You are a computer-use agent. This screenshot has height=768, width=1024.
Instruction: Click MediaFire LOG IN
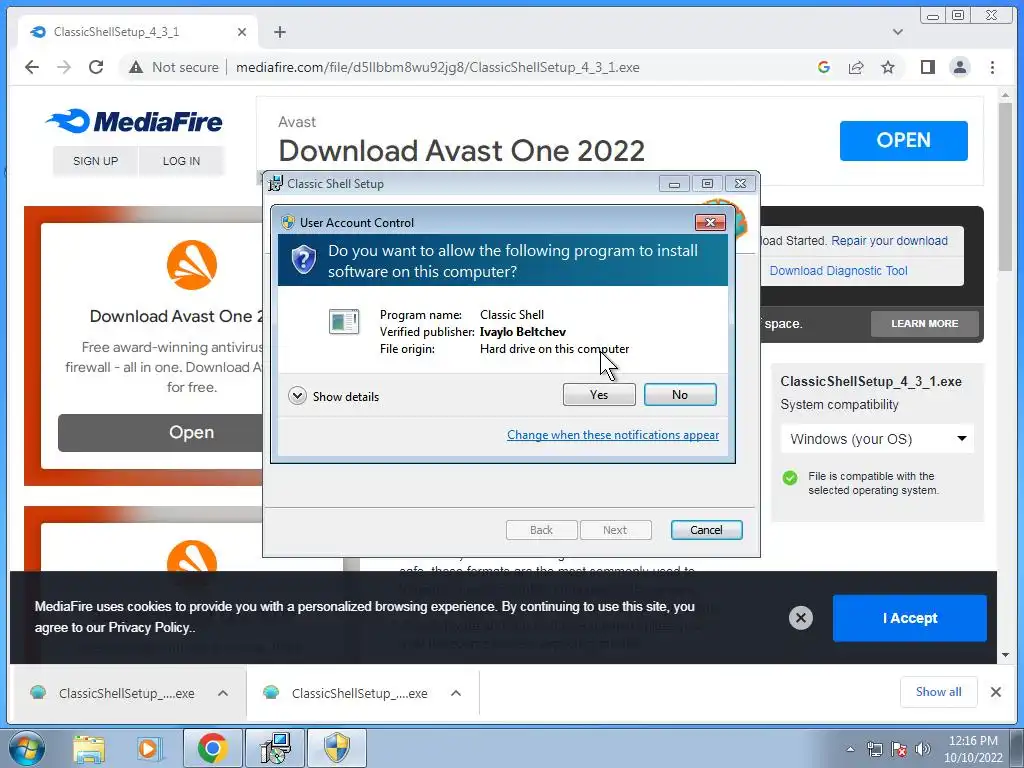182,161
